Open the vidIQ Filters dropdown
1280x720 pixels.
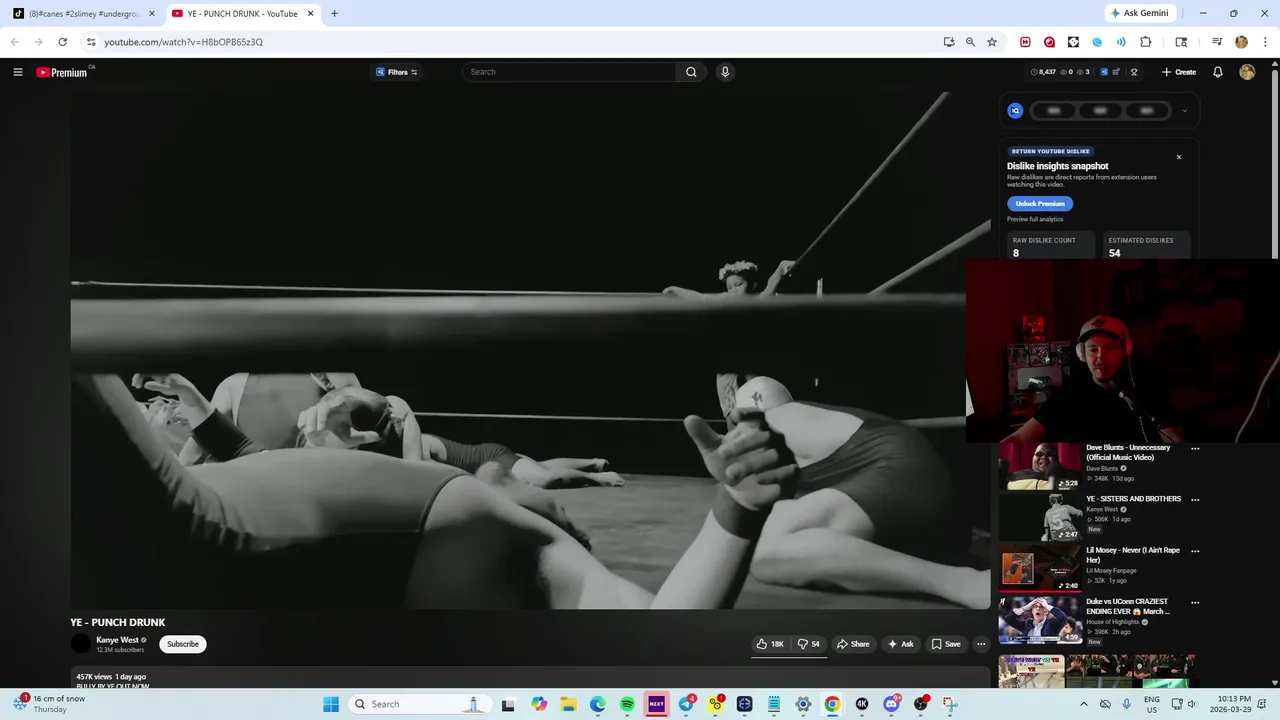397,72
